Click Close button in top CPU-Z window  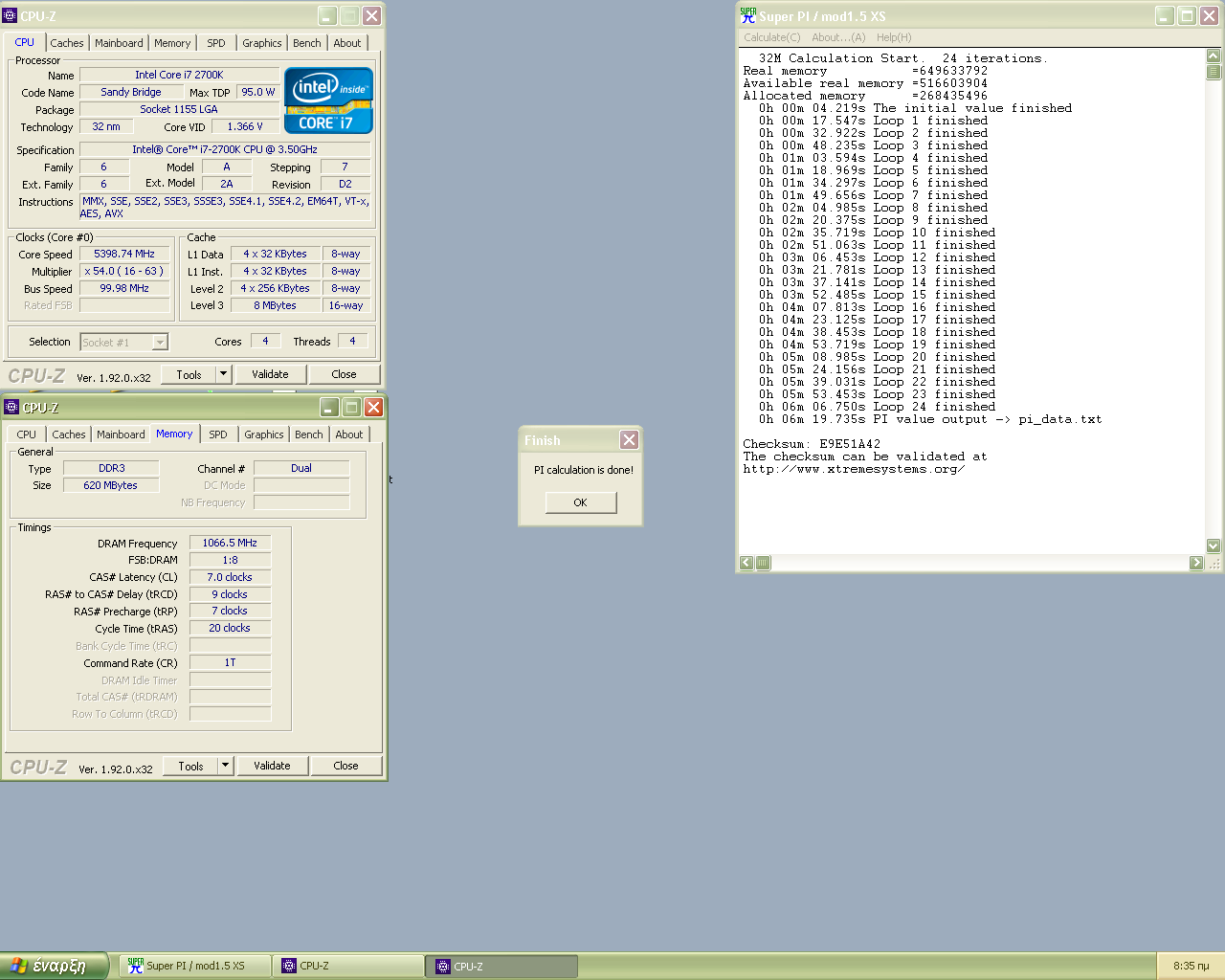[x=344, y=374]
